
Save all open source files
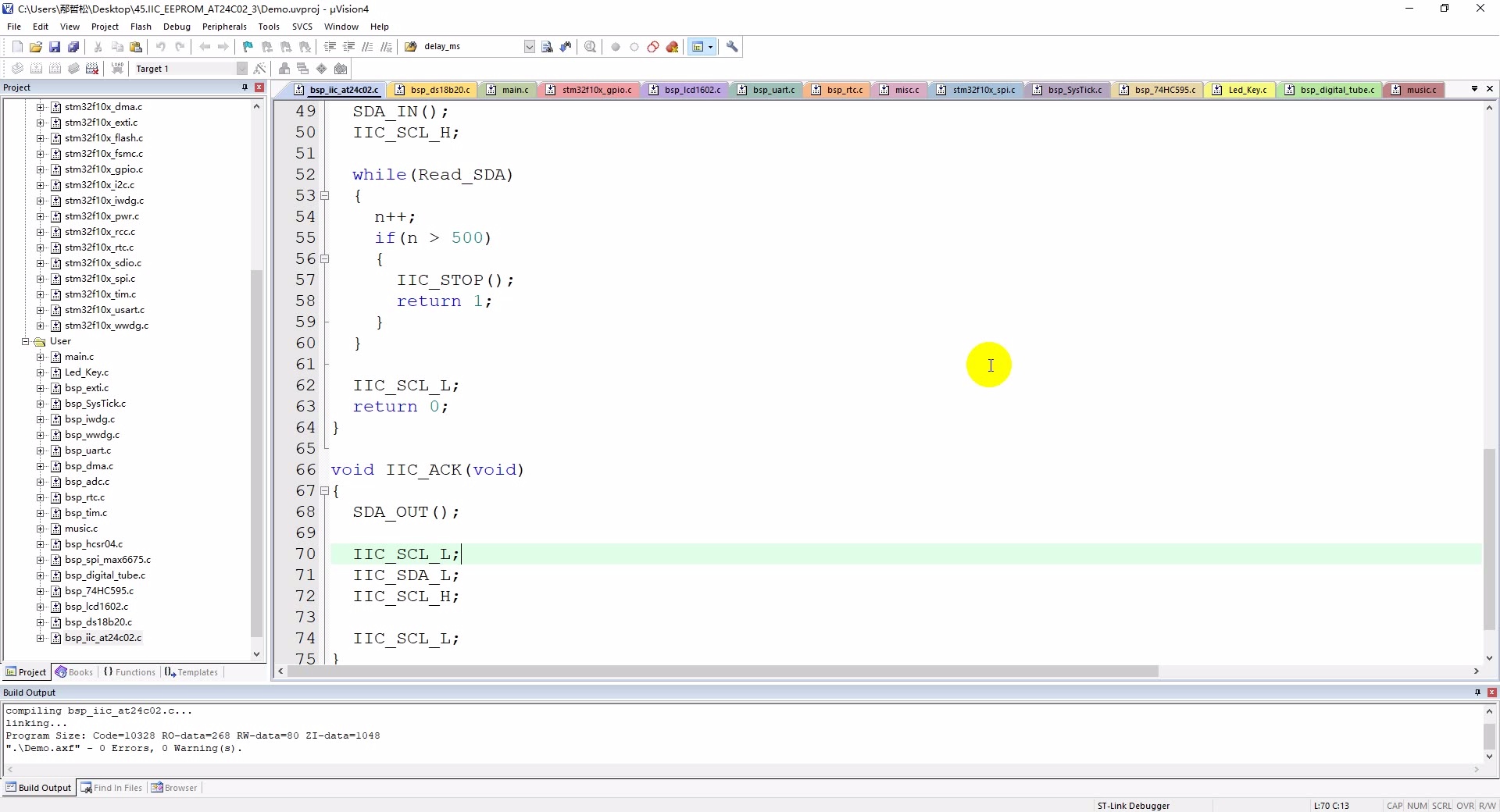[73, 46]
